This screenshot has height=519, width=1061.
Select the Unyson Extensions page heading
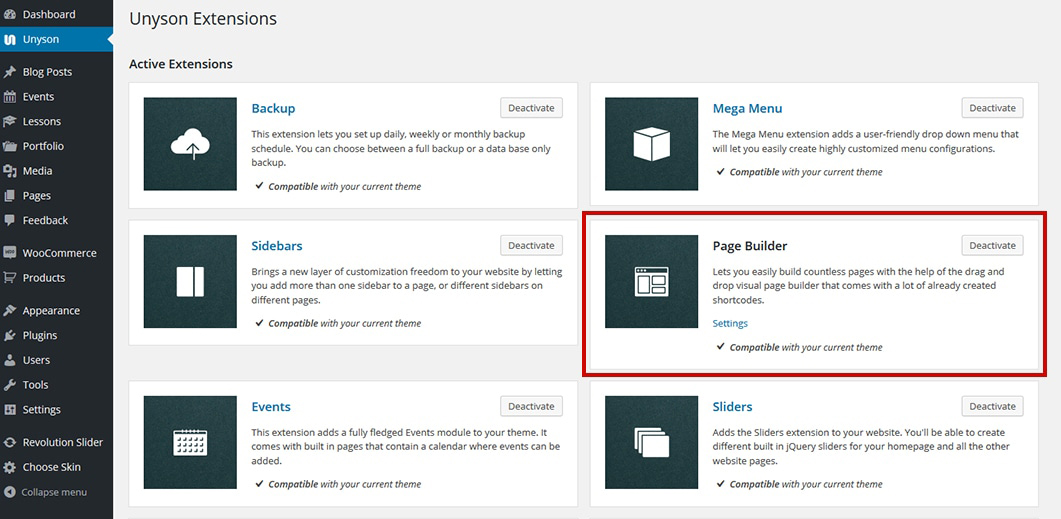[203, 19]
